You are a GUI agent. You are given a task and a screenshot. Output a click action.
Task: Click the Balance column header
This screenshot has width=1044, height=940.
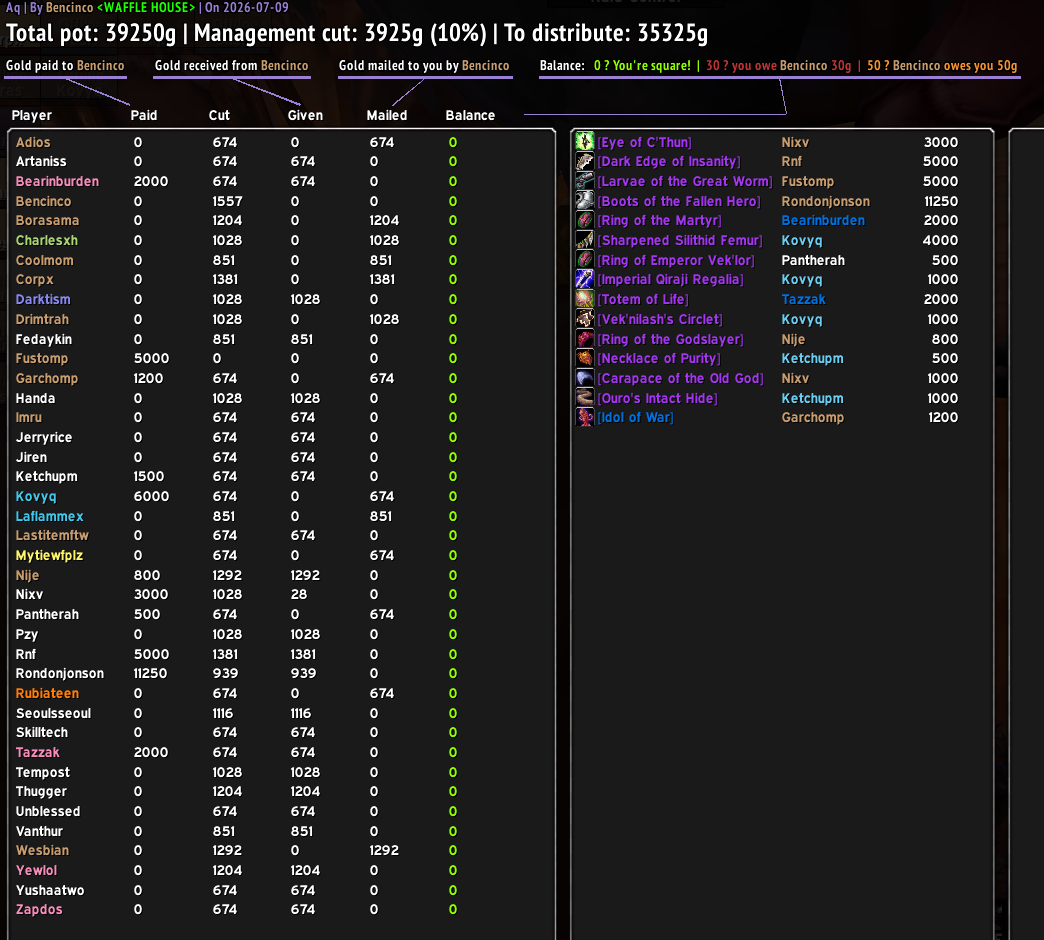click(470, 115)
